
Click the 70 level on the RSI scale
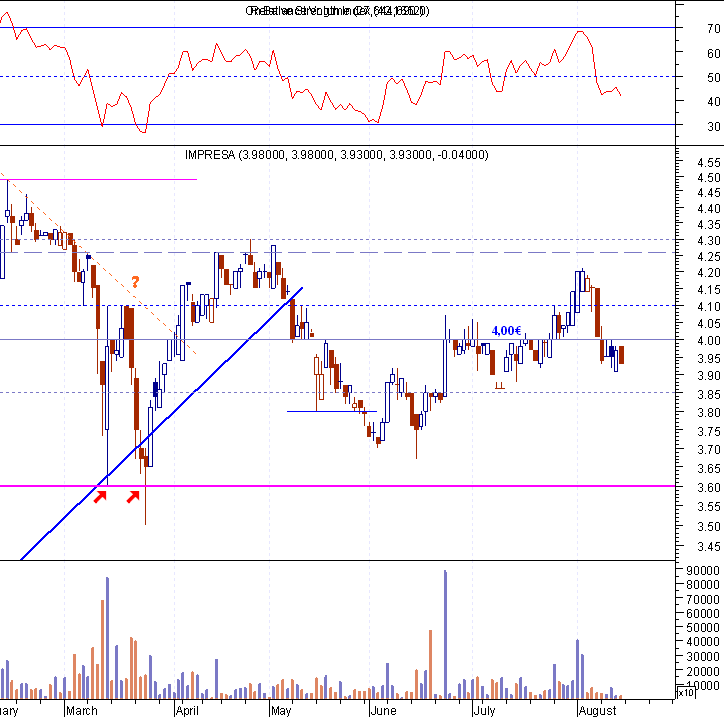[713, 29]
